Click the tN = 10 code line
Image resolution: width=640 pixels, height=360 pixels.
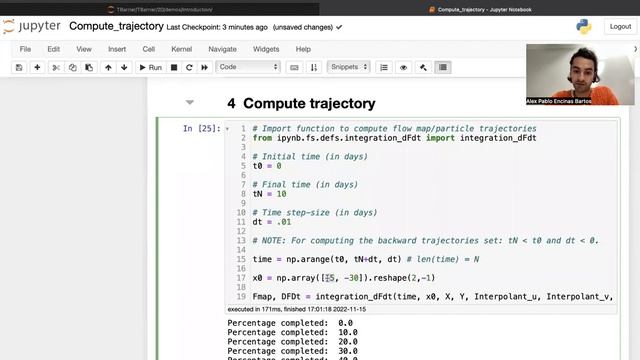tap(269, 194)
